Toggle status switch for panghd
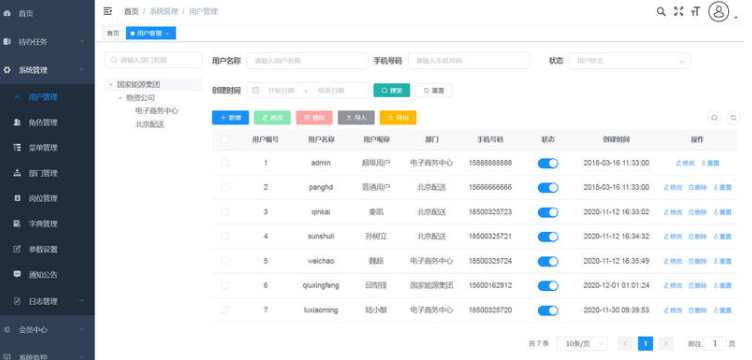 (x=548, y=188)
